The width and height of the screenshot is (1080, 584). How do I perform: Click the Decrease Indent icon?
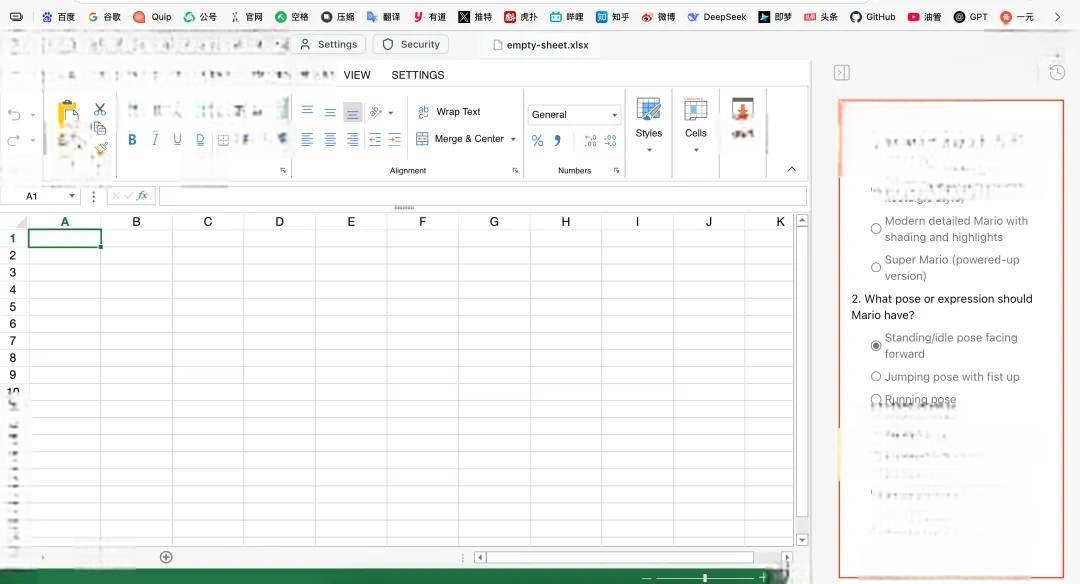tap(375, 140)
